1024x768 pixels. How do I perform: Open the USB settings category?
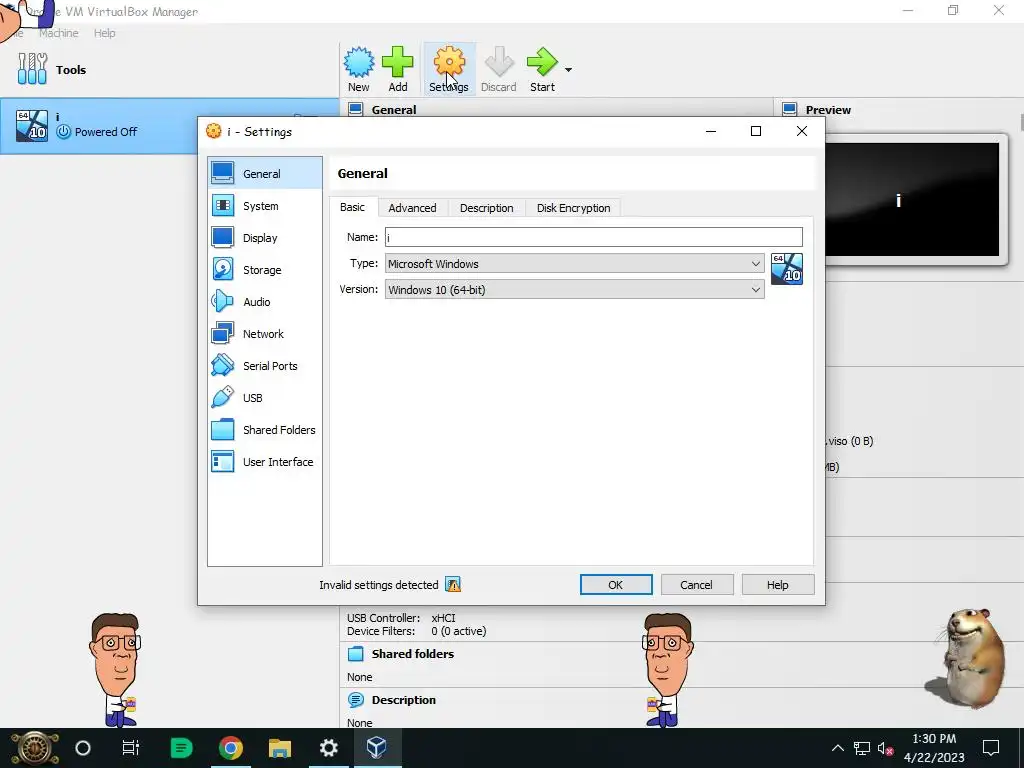tap(264, 398)
